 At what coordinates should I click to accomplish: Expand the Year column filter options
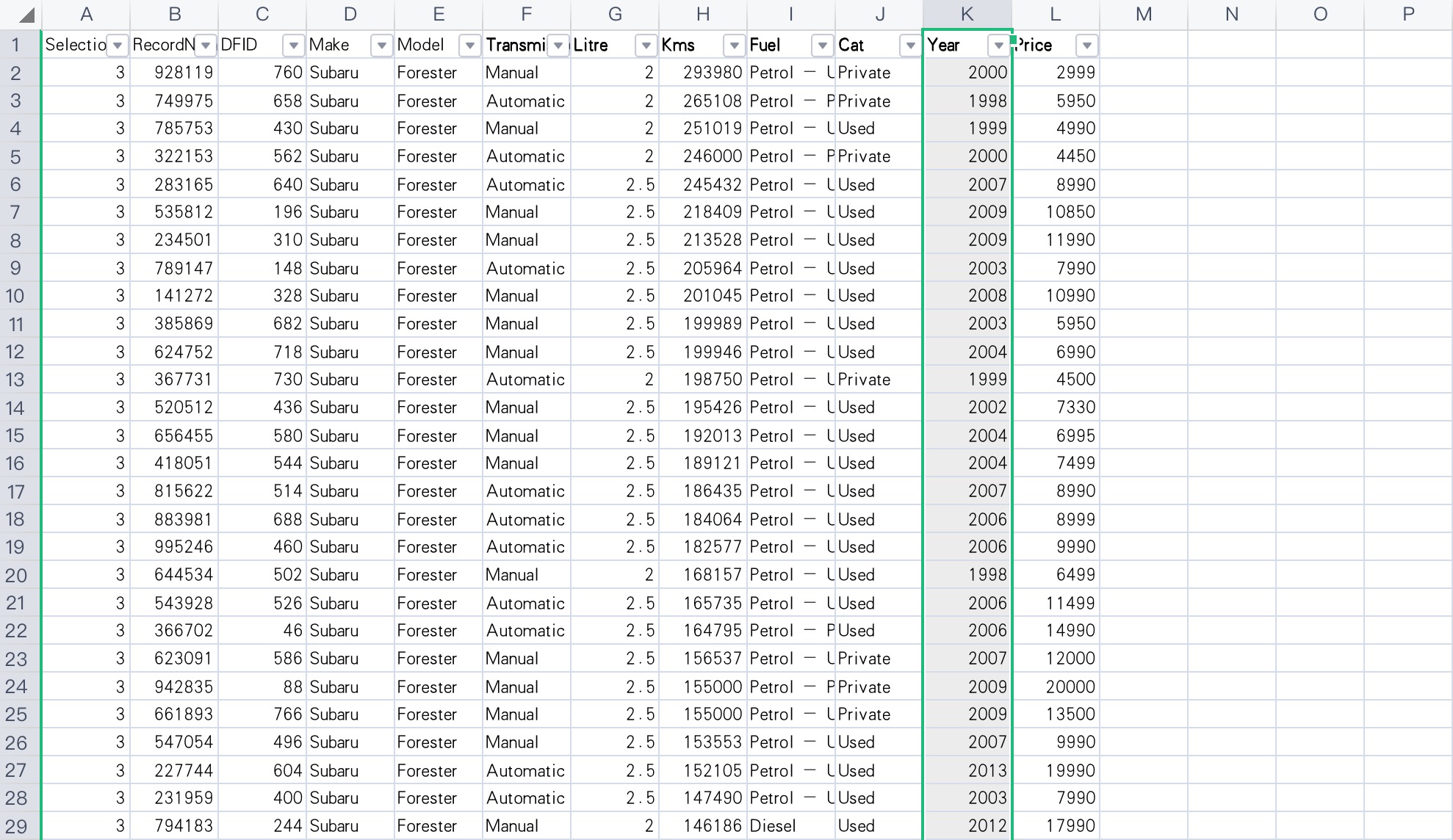[999, 45]
